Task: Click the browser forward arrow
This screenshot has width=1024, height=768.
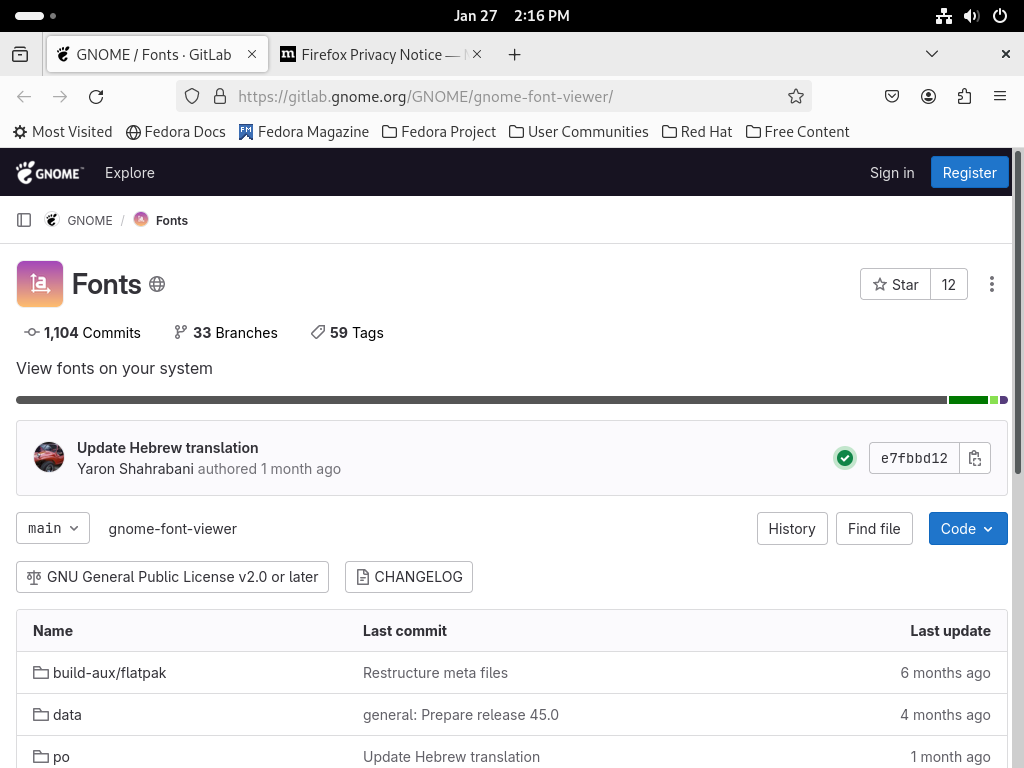Action: tap(60, 97)
